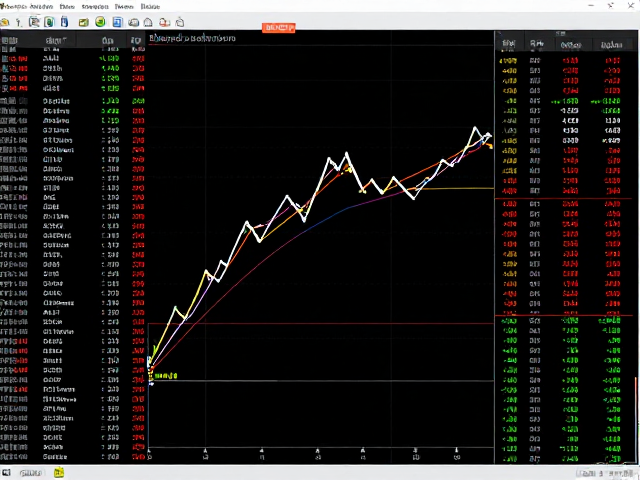Image resolution: width=640 pixels, height=480 pixels.
Task: Click the last toolbar icon shaped like a bag
Action: [x=180, y=22]
